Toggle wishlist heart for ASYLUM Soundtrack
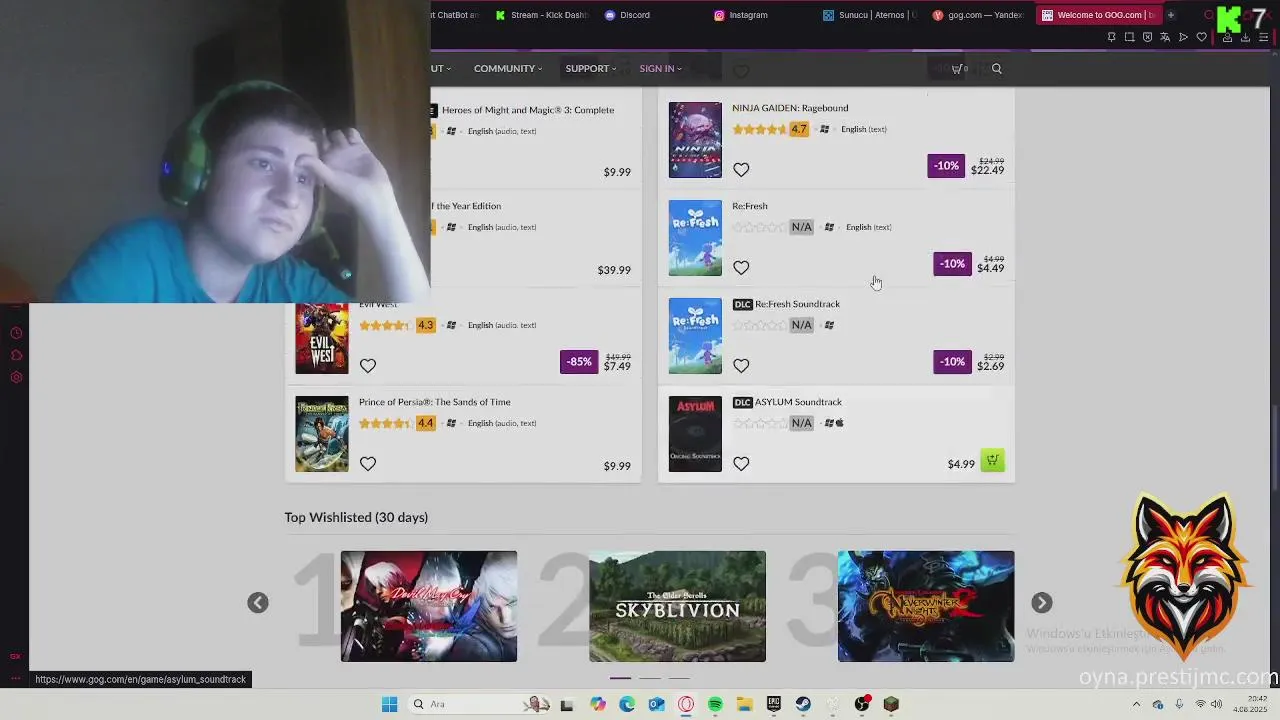Screen dimensions: 1280x720 [741, 464]
